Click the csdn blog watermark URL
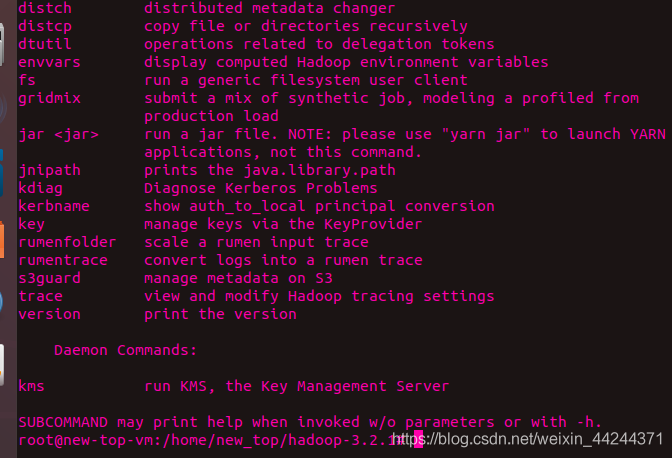This screenshot has width=672, height=458. pos(528,439)
